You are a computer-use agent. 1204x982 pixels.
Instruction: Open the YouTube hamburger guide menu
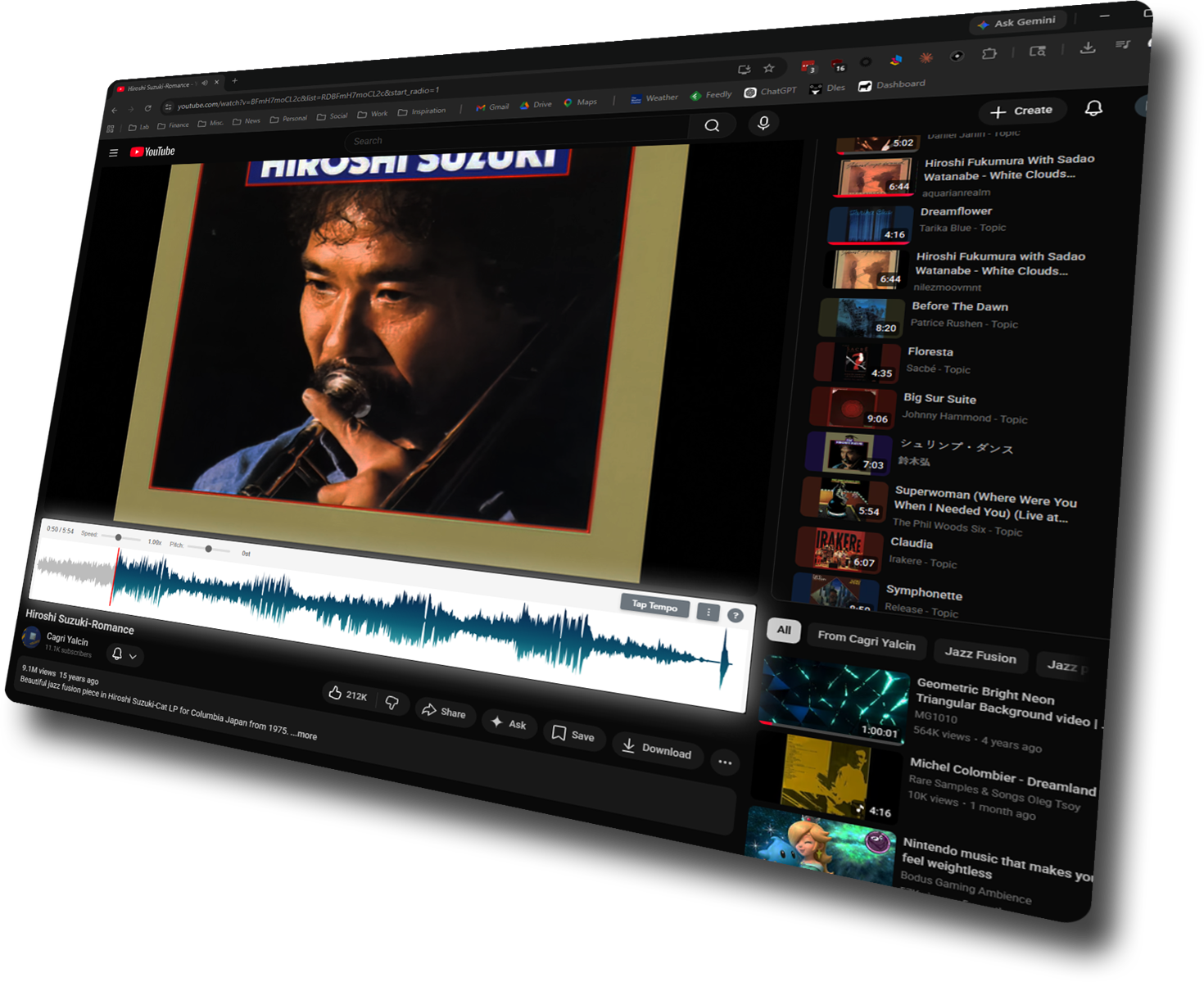click(114, 152)
